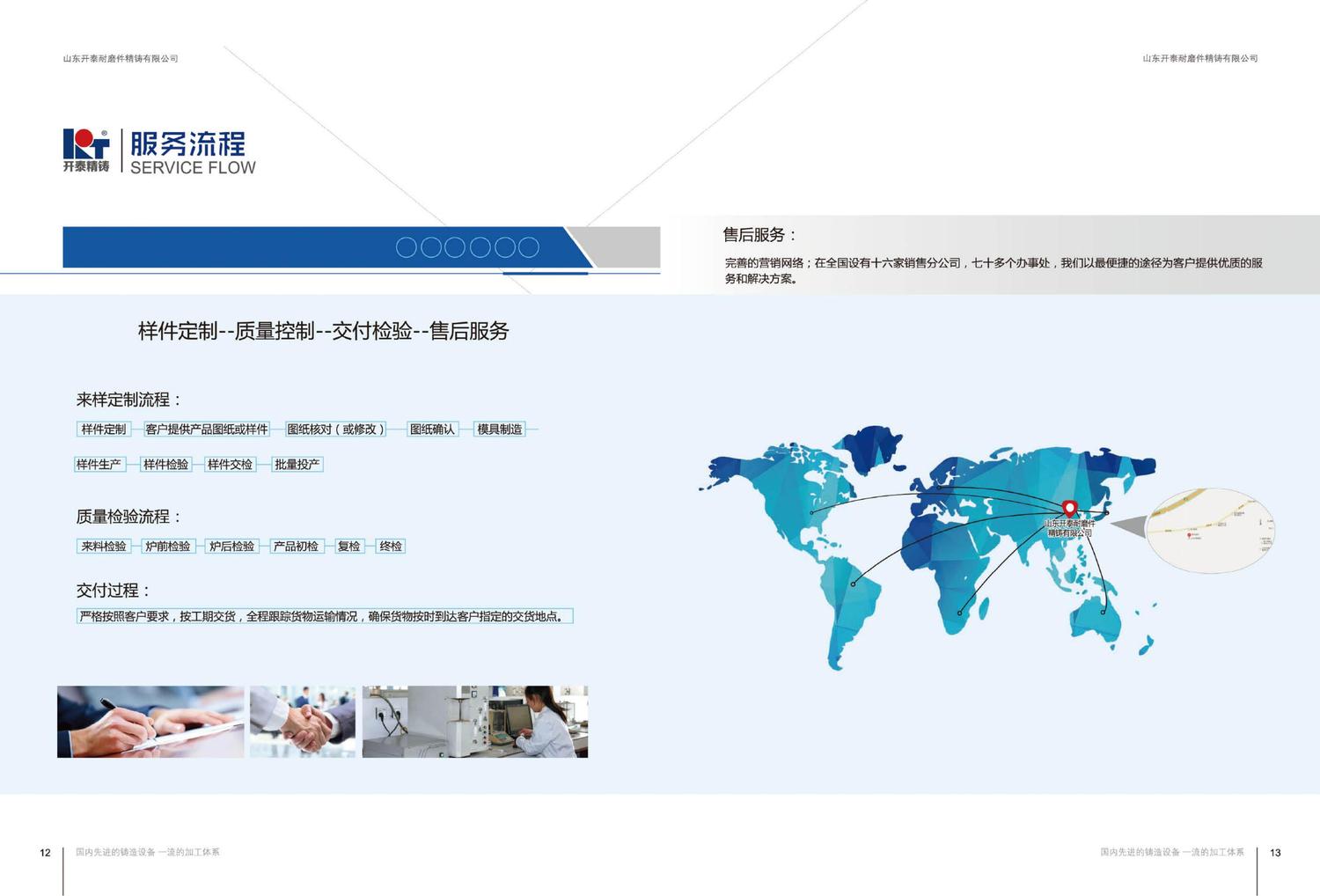Viewport: 1320px width, 896px height.
Task: Click the 来样定制流程 heading
Action: tap(129, 400)
